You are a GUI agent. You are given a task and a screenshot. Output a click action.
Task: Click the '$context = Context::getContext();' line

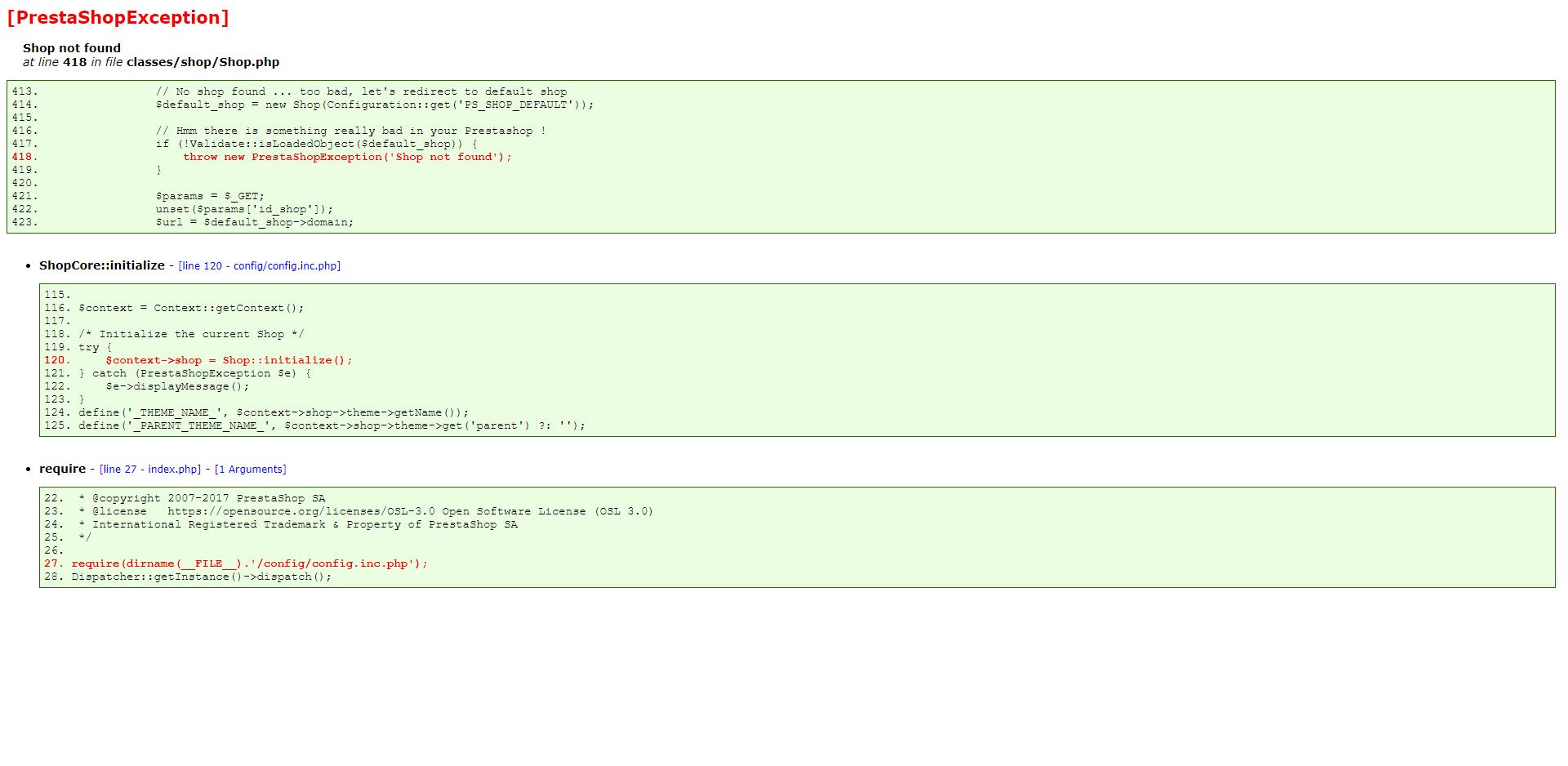pos(191,308)
